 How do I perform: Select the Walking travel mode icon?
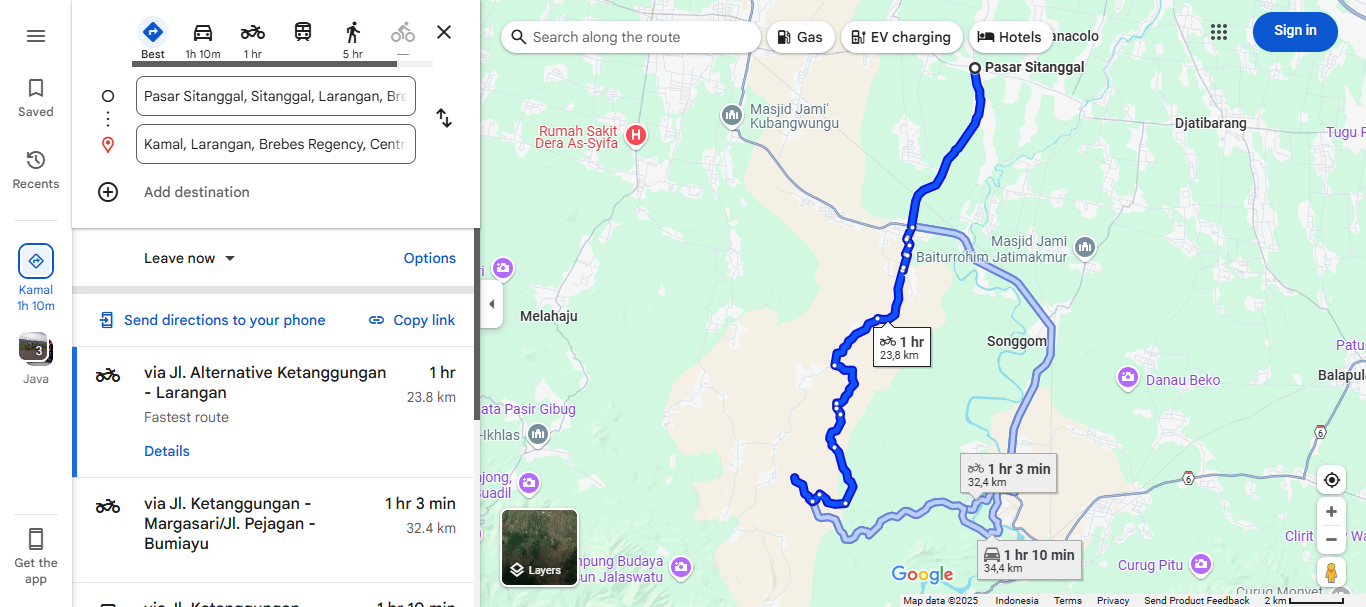[352, 32]
